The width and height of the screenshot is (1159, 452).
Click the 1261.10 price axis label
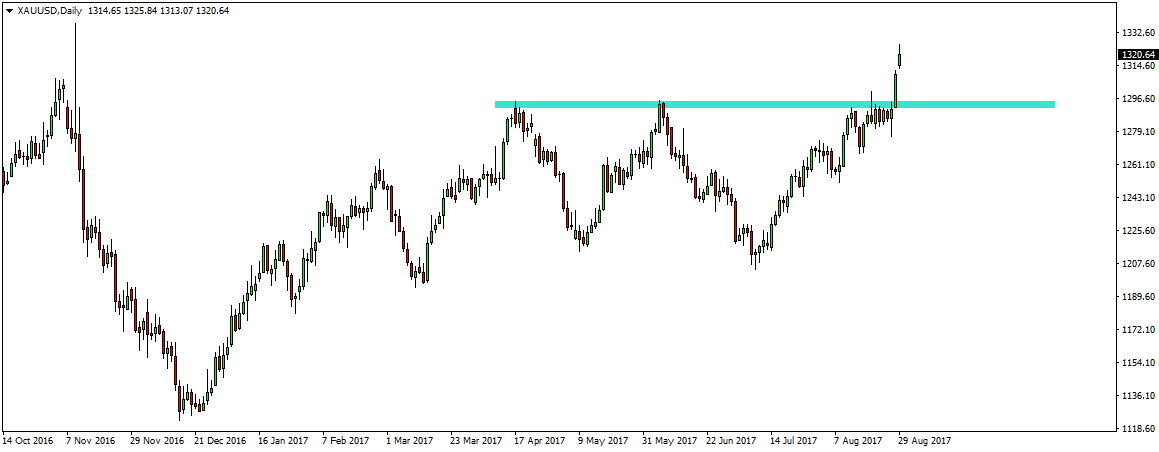(x=1138, y=165)
